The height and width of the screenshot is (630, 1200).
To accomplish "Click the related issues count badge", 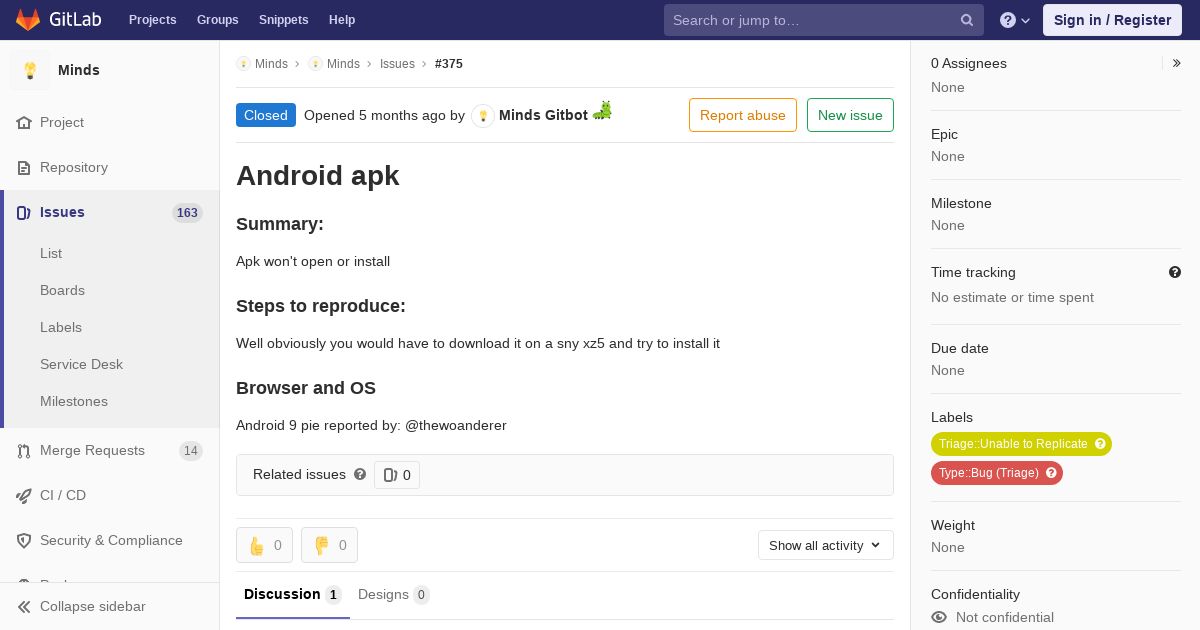I will 397,475.
